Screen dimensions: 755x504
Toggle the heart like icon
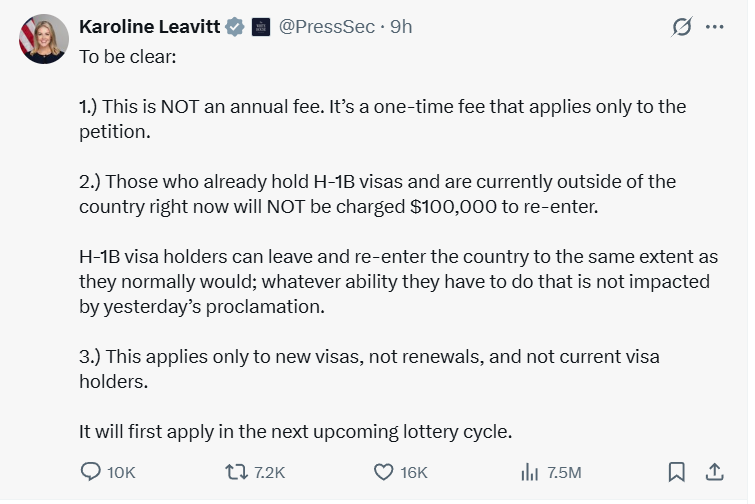(x=384, y=472)
